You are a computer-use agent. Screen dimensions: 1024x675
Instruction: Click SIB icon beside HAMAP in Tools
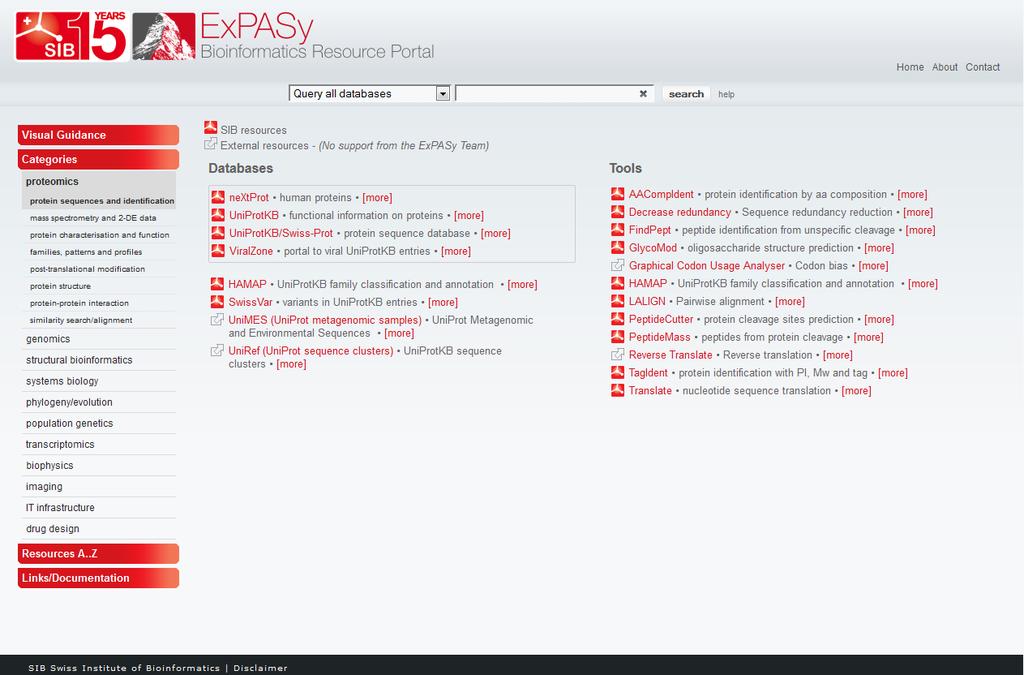617,283
